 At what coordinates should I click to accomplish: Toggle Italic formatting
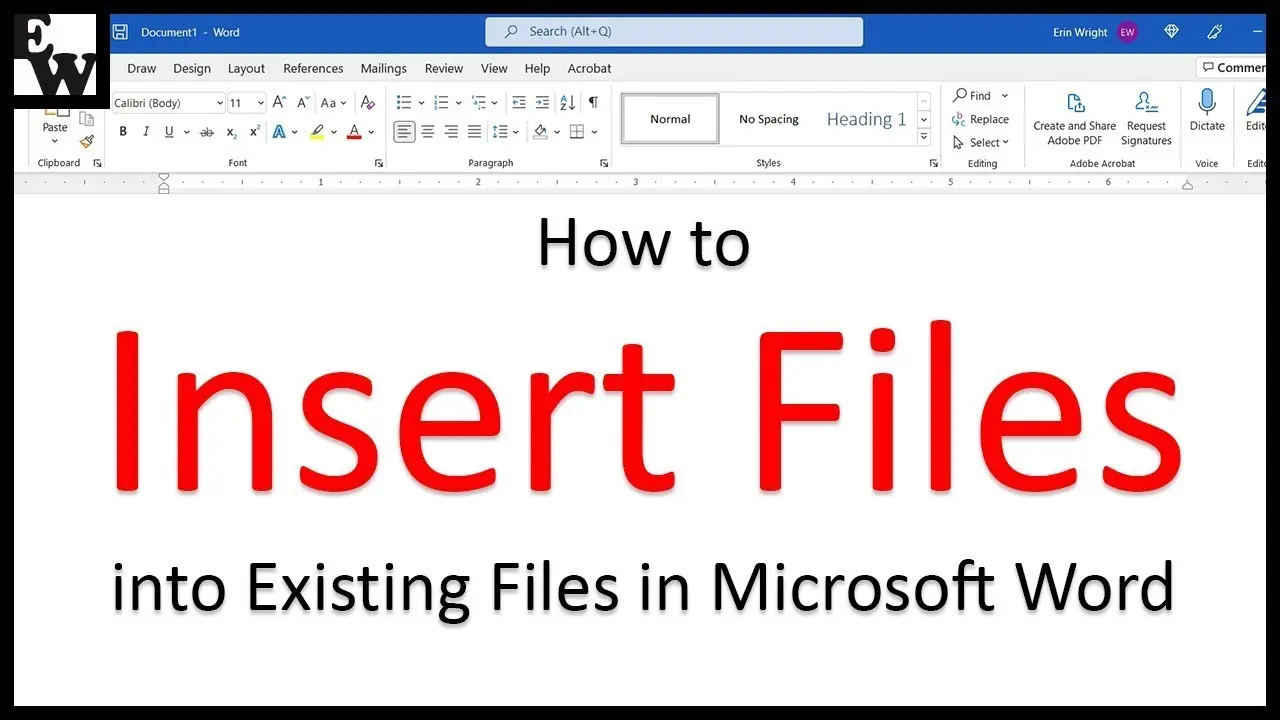pos(146,132)
